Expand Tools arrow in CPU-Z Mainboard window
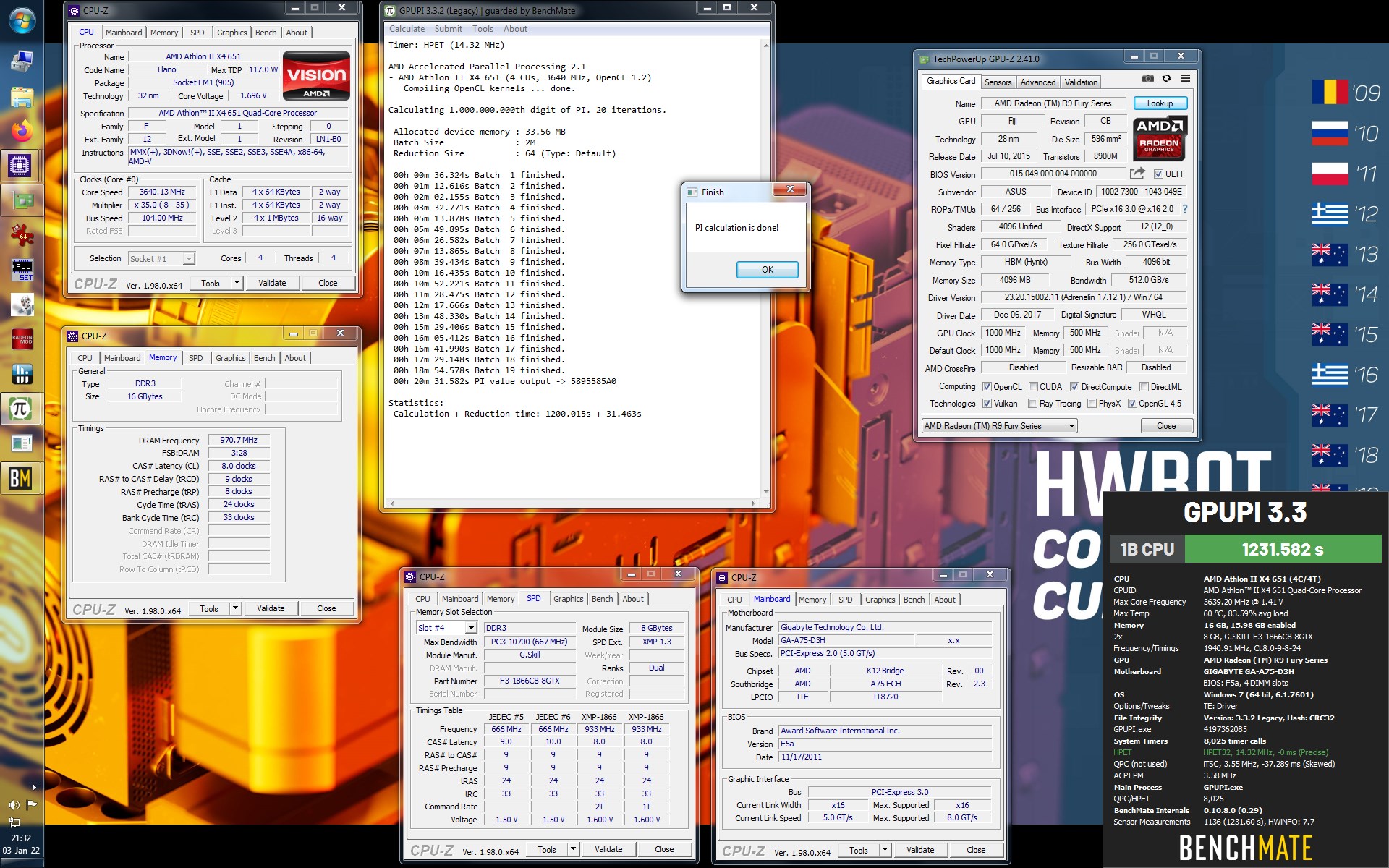The height and width of the screenshot is (868, 1389). tap(885, 850)
